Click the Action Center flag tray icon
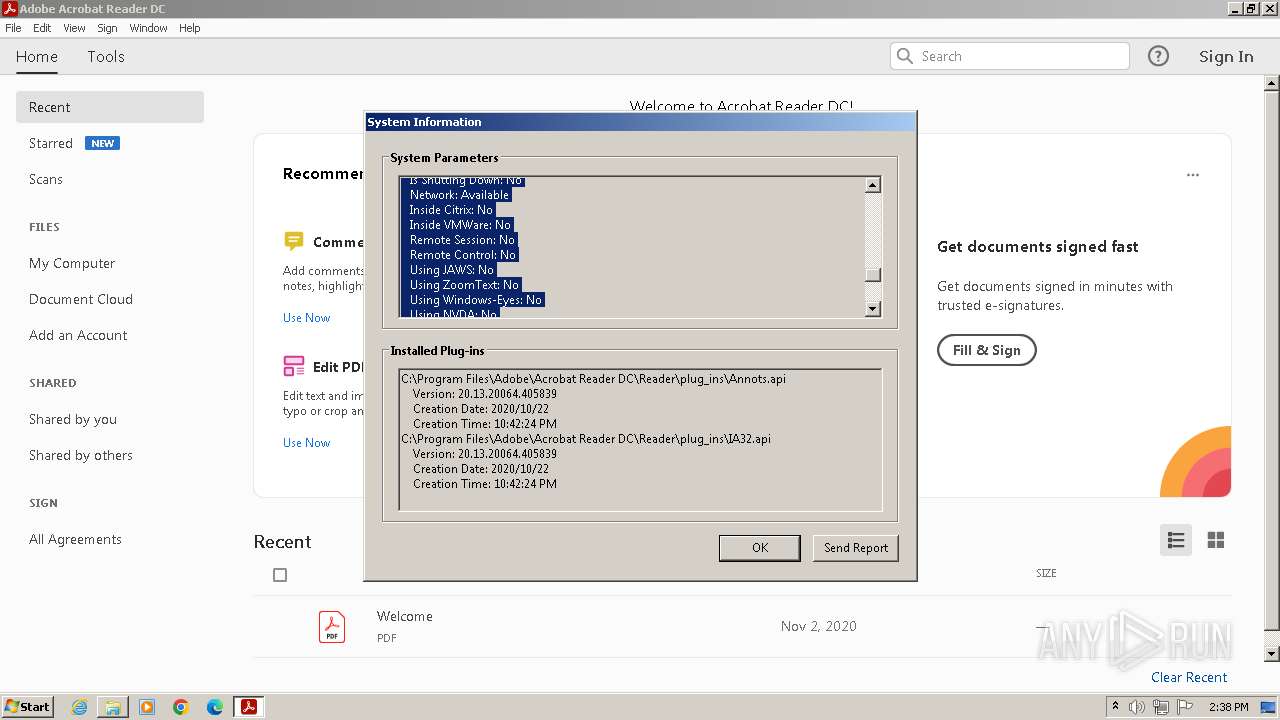Screen dimensions: 1280x720 click(1185, 707)
